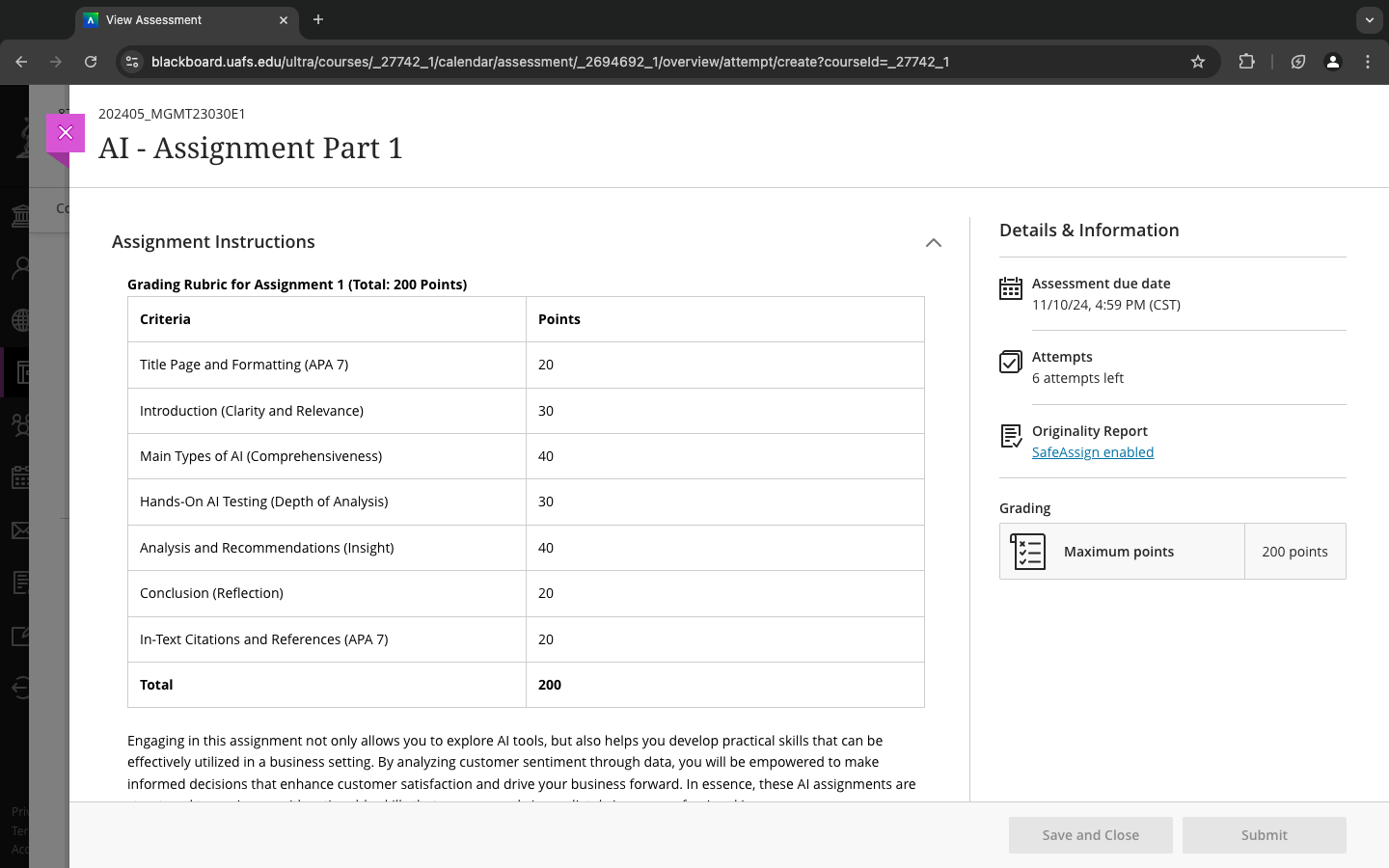
Task: Go back with the browser back arrow
Action: click(x=21, y=62)
